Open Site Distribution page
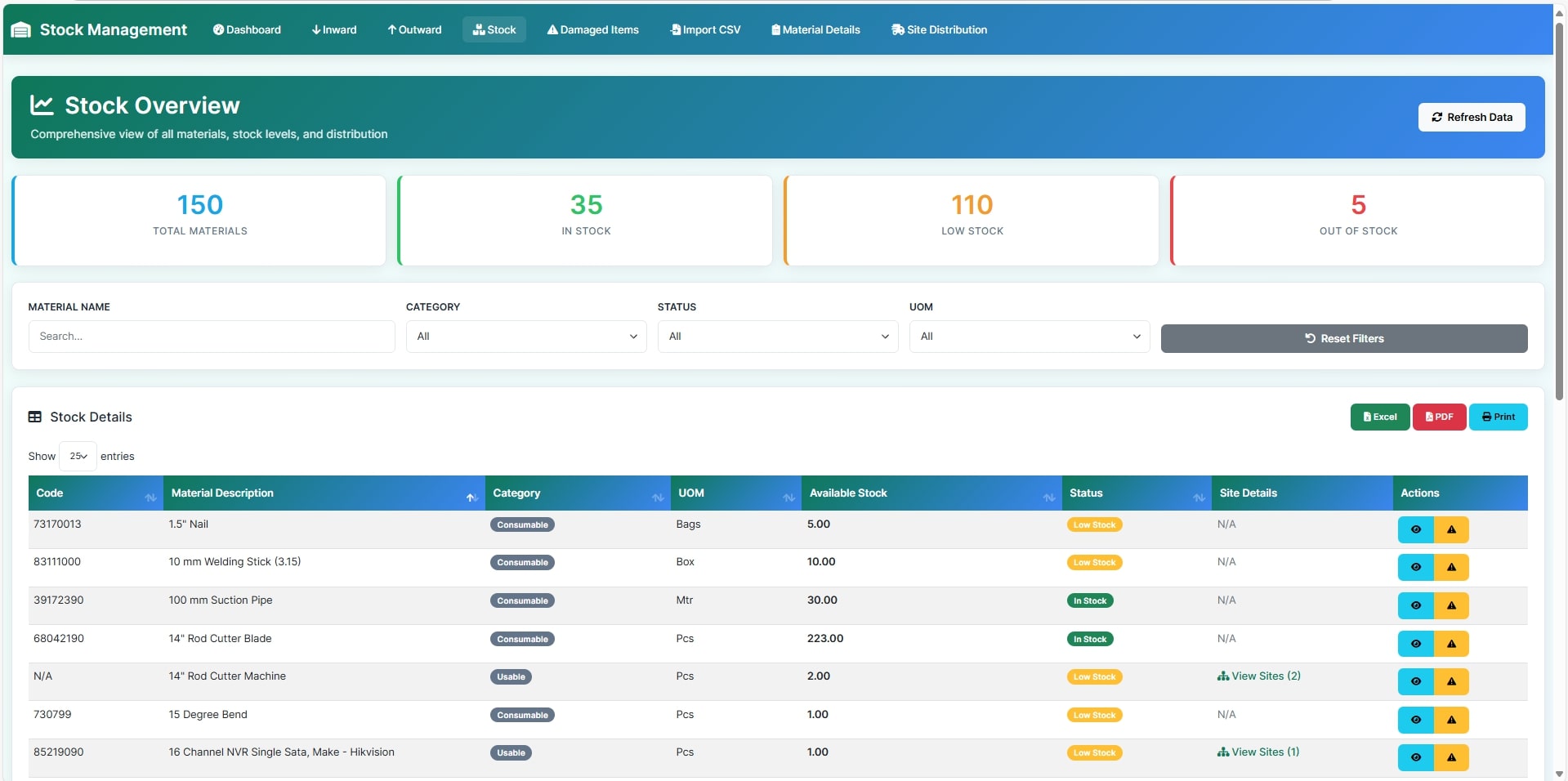The width and height of the screenshot is (1568, 781). pos(939,30)
